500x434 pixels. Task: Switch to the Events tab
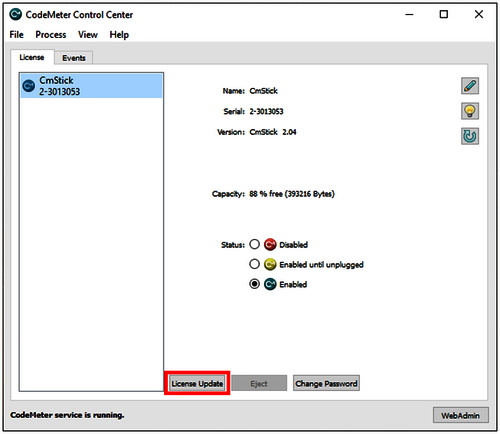click(74, 58)
